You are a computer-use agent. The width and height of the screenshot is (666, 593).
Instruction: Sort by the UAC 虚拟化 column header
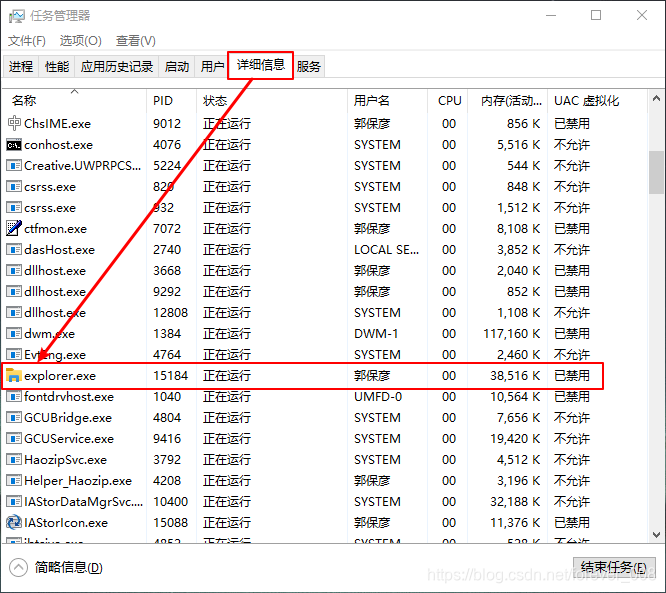point(597,101)
